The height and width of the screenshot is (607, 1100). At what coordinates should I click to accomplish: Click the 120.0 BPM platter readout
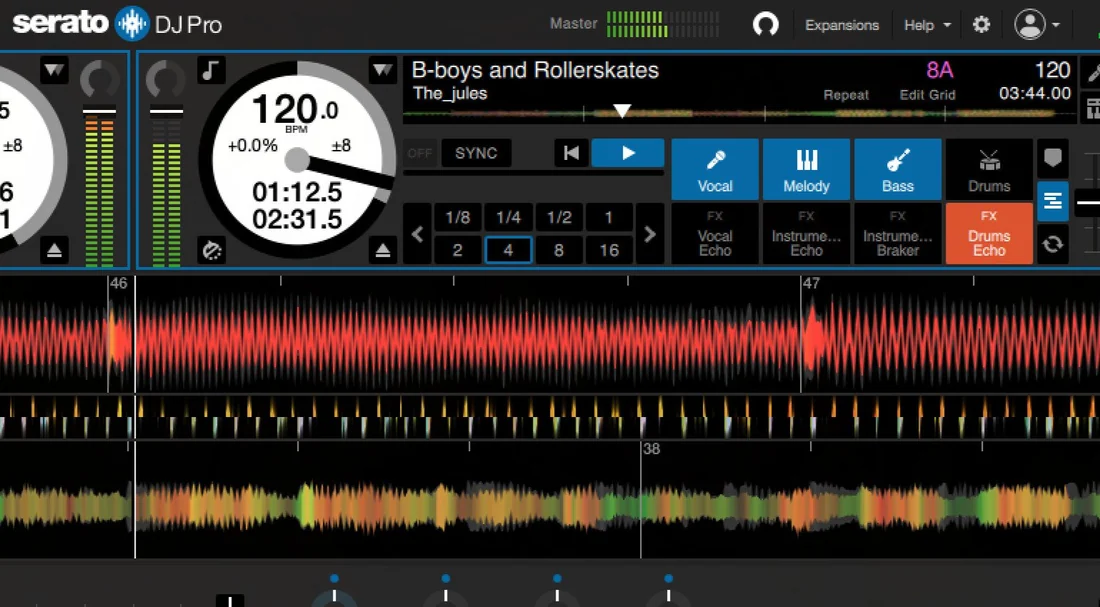click(x=295, y=110)
